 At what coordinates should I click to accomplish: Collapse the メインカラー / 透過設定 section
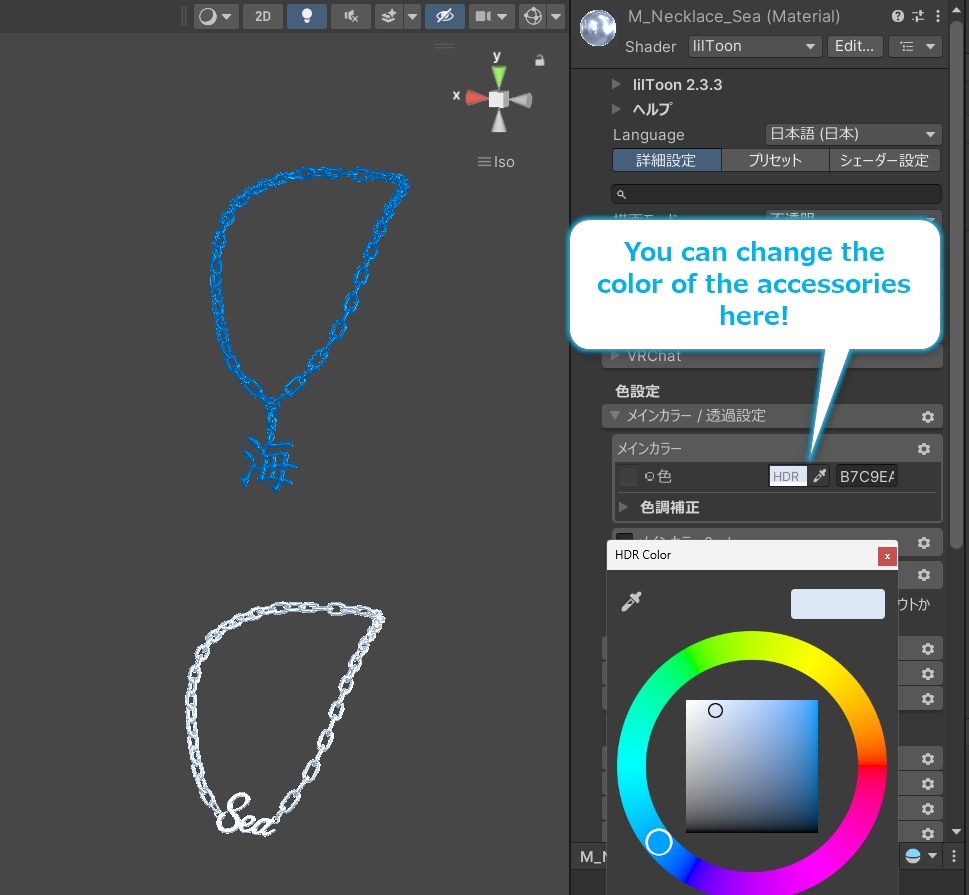[614, 415]
